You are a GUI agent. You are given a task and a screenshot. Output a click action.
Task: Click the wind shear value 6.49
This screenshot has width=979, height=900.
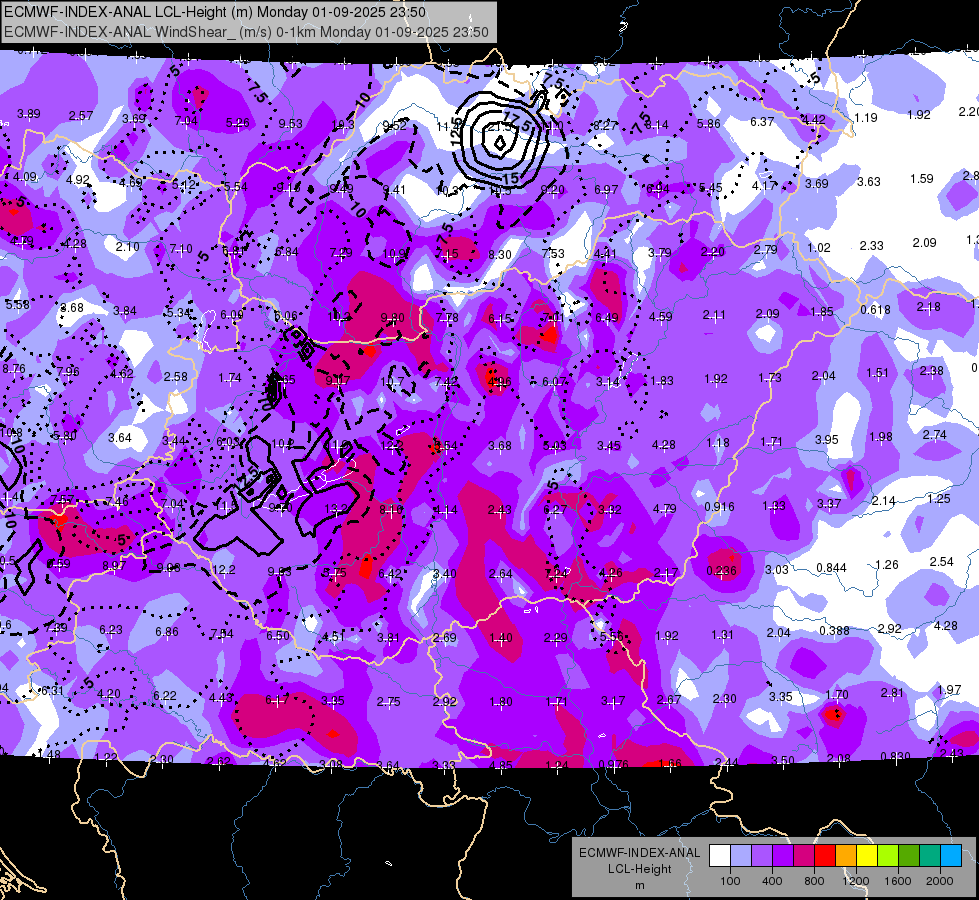click(607, 317)
